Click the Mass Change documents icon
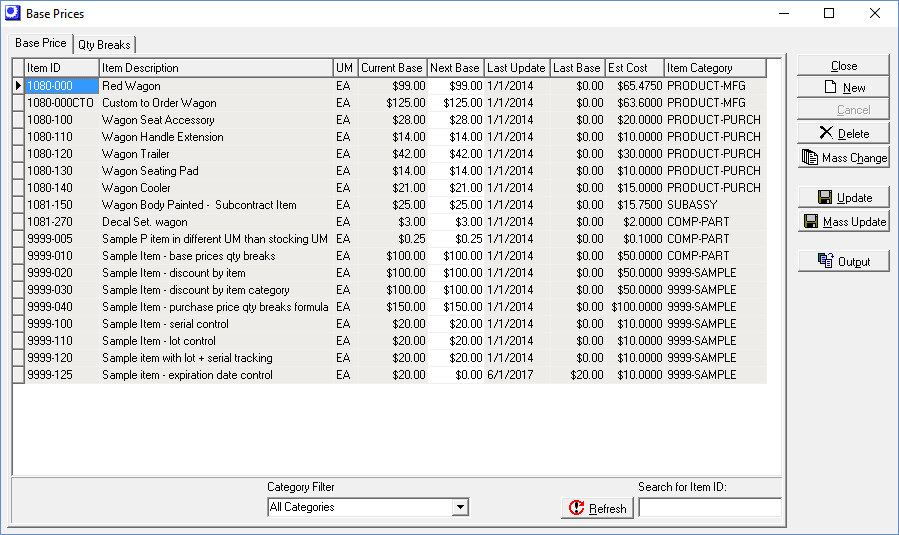 click(810, 157)
